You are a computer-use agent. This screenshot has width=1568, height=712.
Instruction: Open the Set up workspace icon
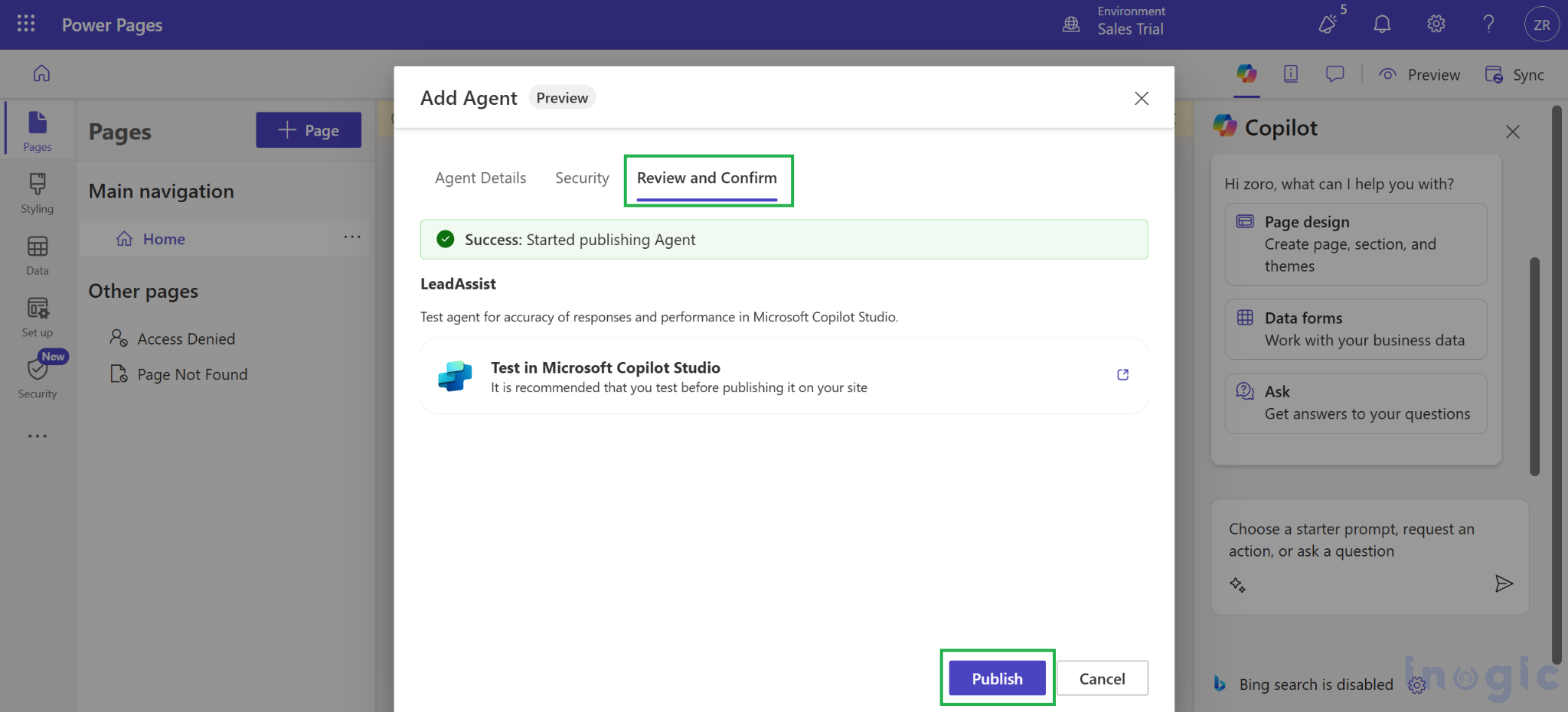pyautogui.click(x=37, y=317)
